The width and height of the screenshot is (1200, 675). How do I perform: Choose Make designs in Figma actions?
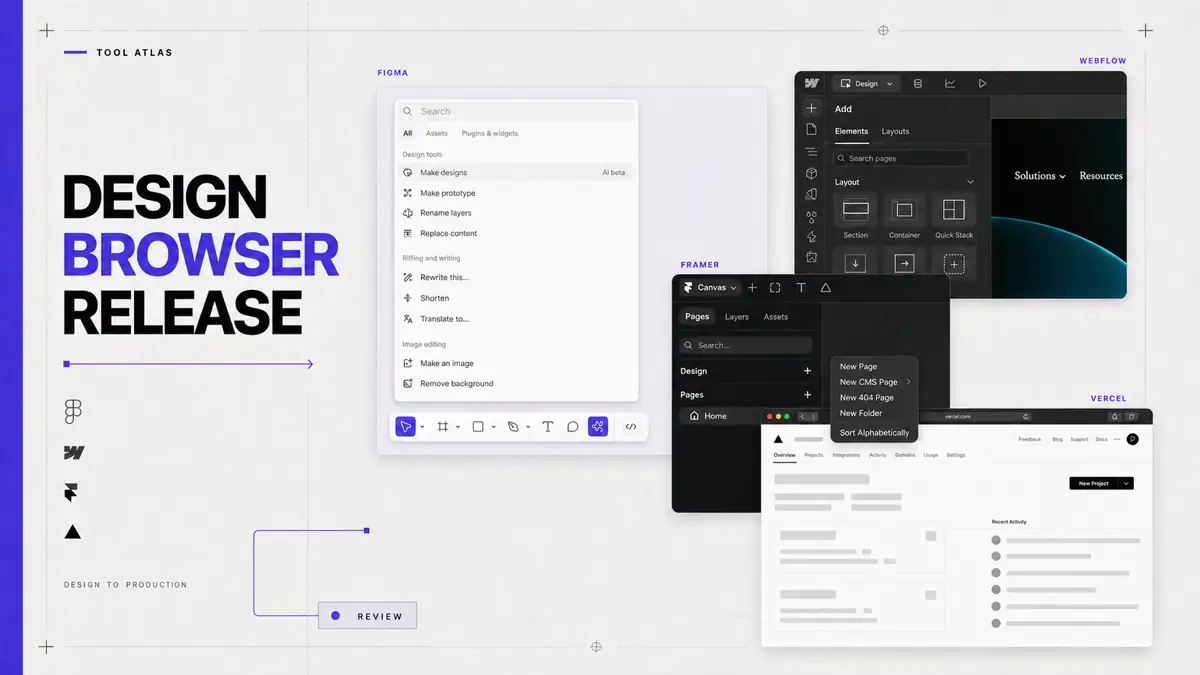(517, 173)
